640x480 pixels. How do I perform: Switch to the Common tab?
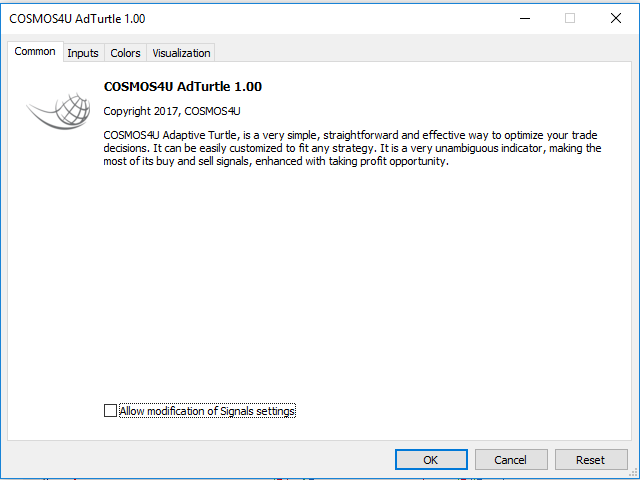[35, 52]
